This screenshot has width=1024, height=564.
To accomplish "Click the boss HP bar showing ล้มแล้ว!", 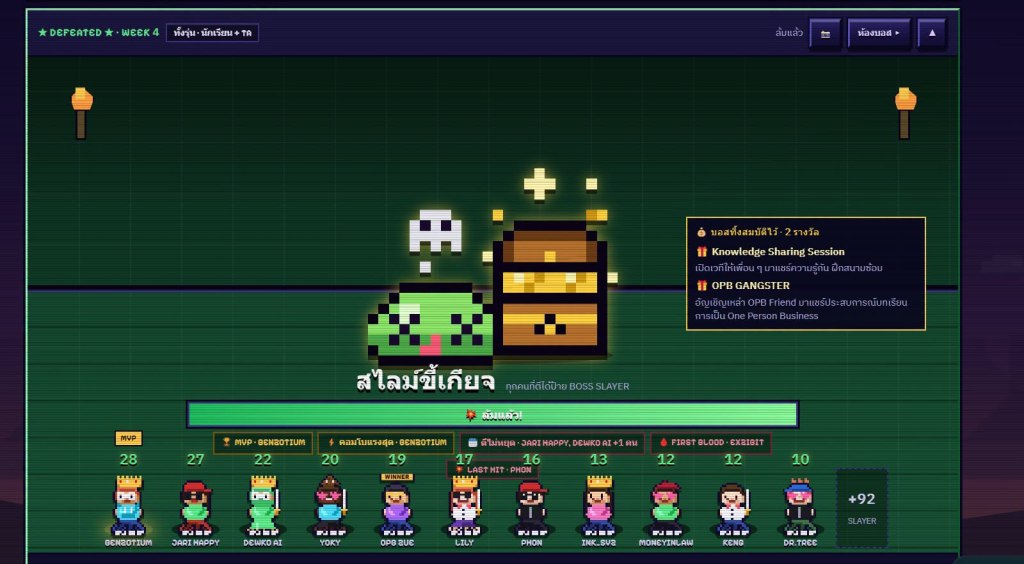I will (492, 415).
